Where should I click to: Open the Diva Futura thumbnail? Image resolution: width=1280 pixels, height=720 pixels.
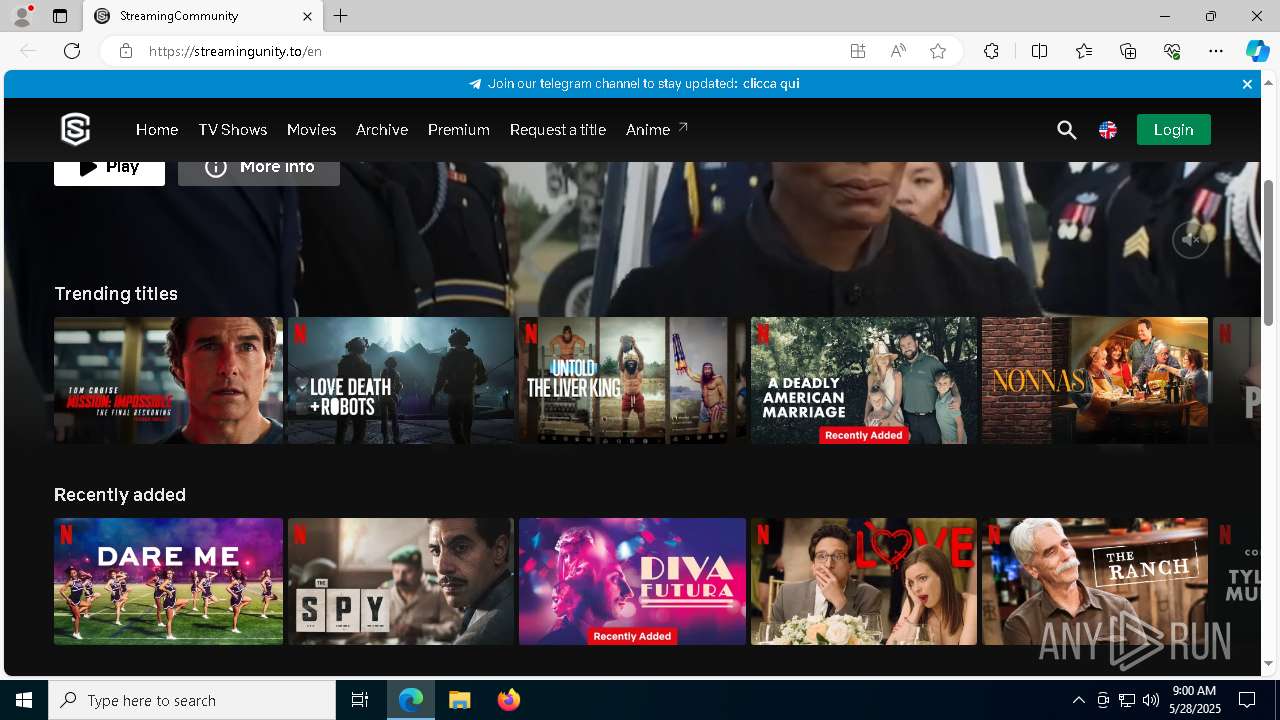[632, 581]
